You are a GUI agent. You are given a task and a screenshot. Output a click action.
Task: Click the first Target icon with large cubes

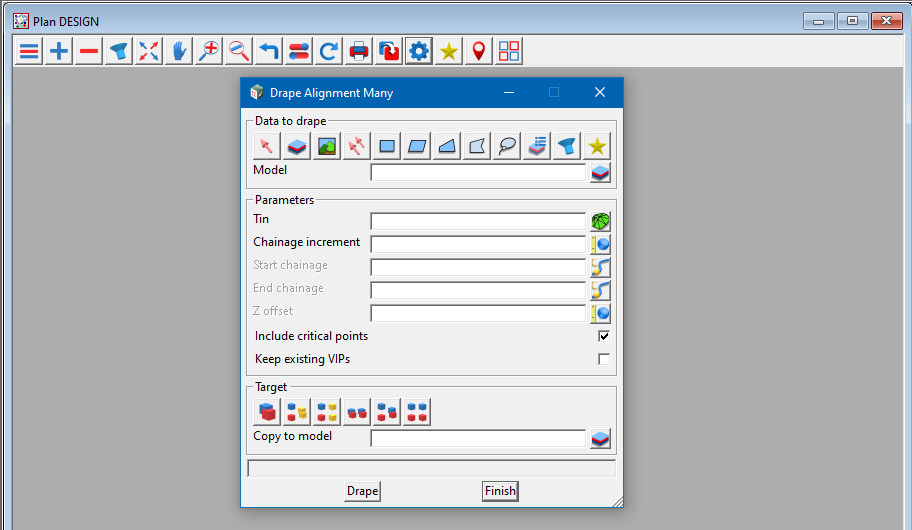267,411
